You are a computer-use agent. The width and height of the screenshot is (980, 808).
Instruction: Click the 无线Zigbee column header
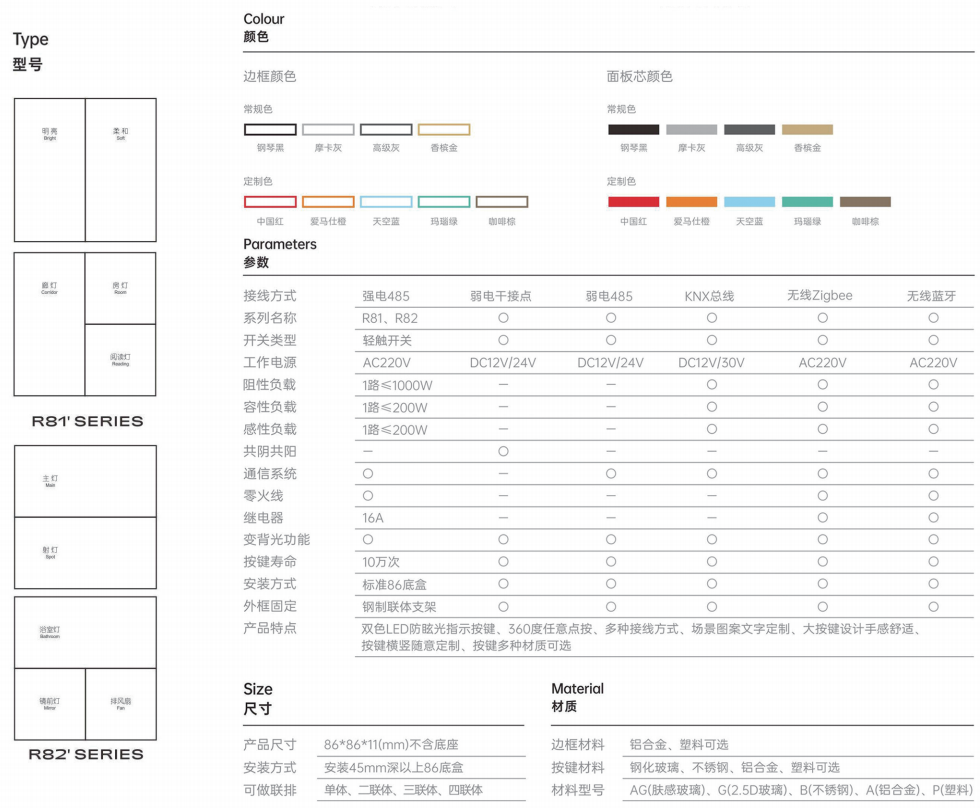coord(820,295)
